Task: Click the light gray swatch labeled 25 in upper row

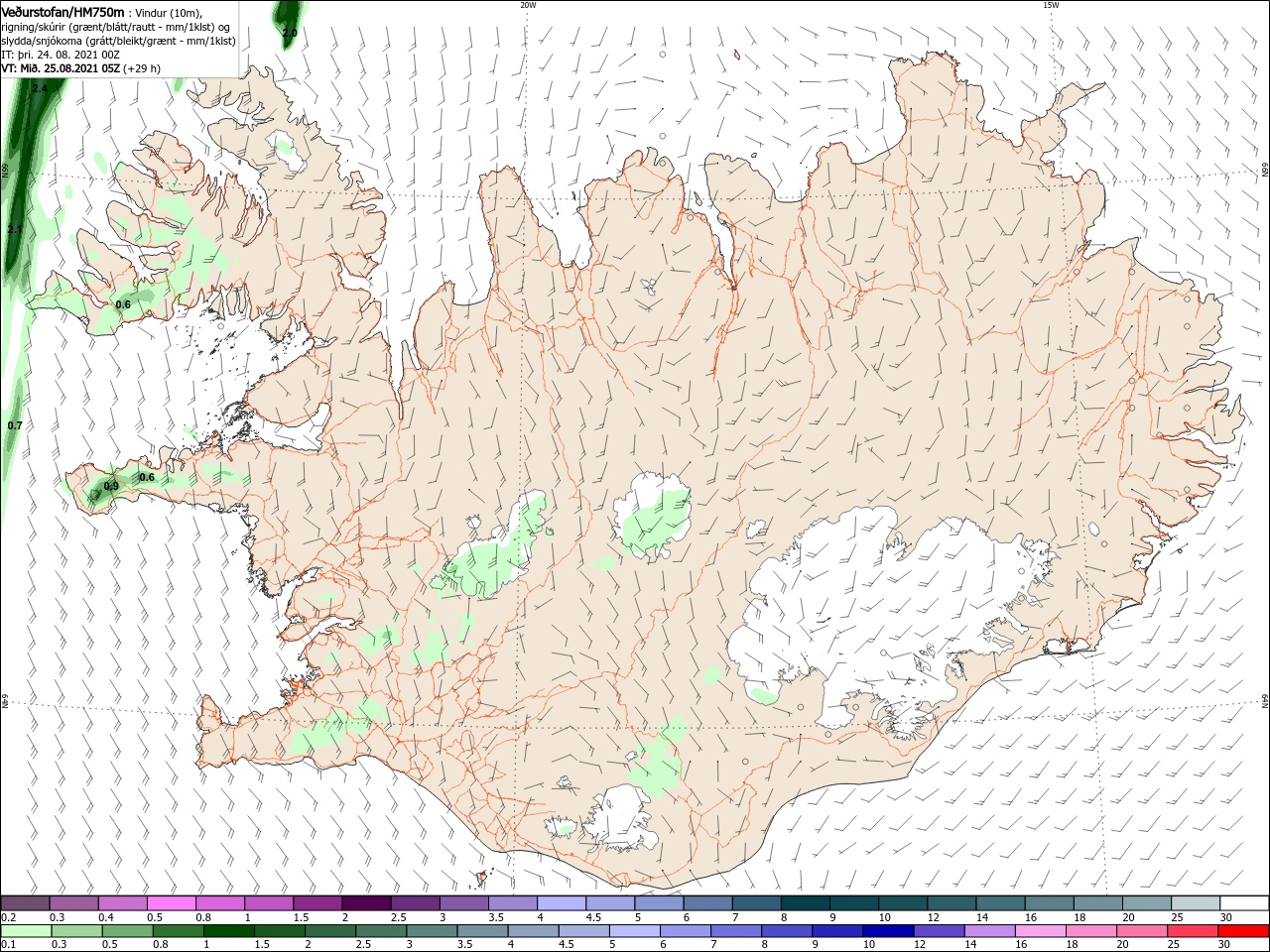Action: click(1196, 903)
